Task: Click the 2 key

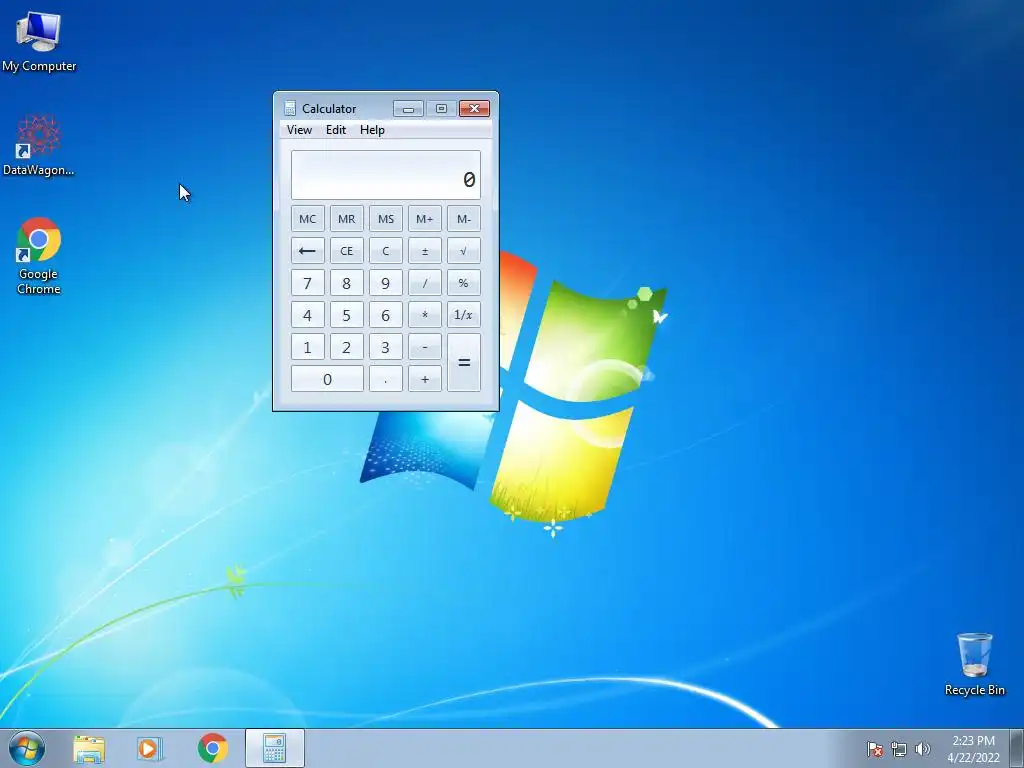Action: click(347, 347)
